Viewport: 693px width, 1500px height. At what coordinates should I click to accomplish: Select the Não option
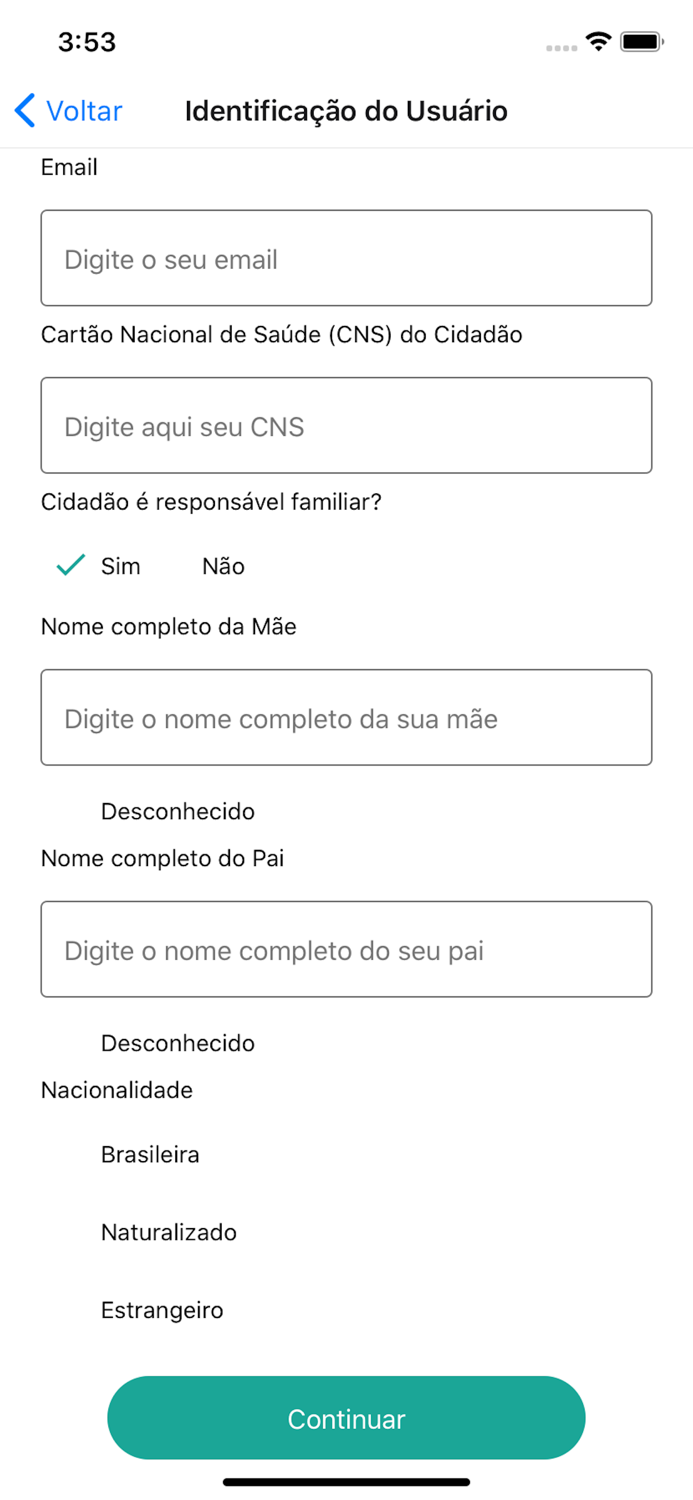click(221, 565)
